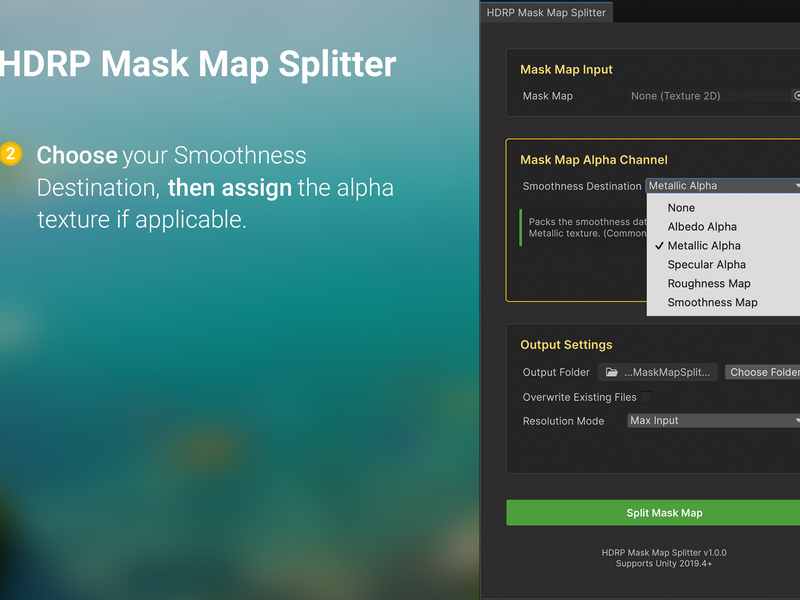Image resolution: width=800 pixels, height=600 pixels.
Task: Click the 'Mask Map' field label
Action: pyautogui.click(x=547, y=96)
